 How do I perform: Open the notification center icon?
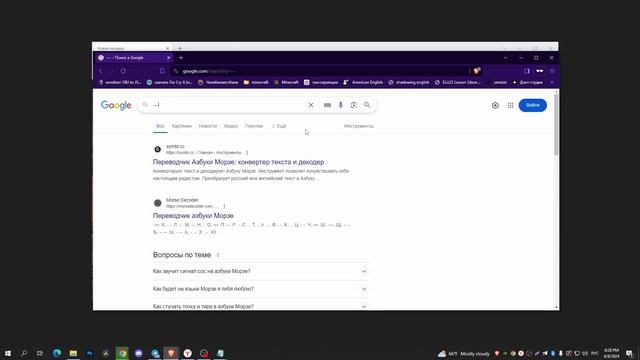(x=629, y=353)
